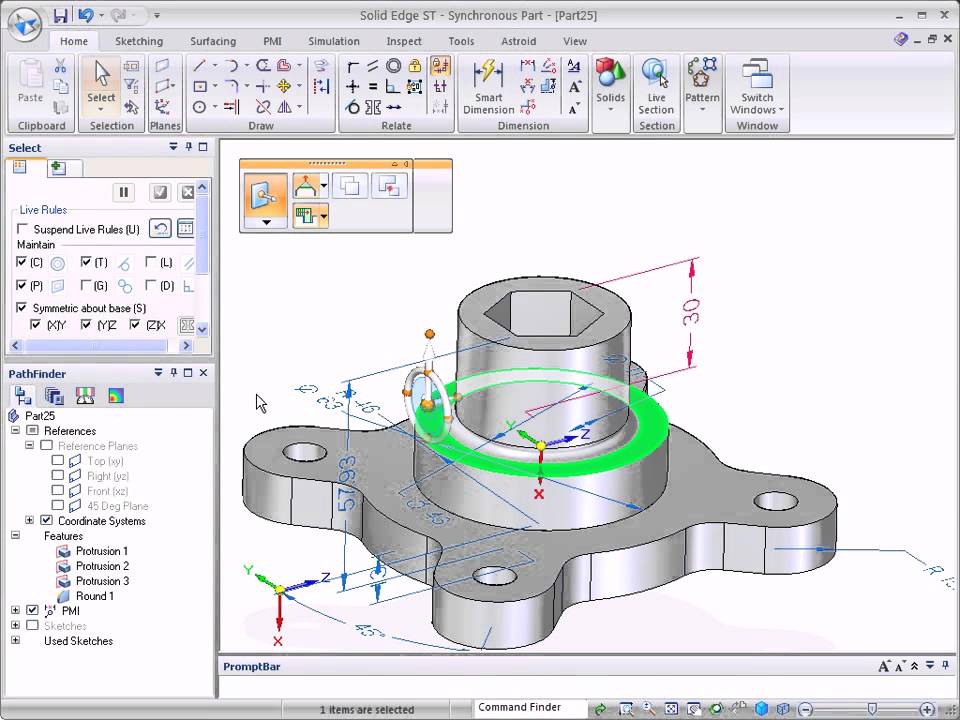Open the Simulation pane icon in PathFinder
The image size is (960, 720).
[x=116, y=396]
